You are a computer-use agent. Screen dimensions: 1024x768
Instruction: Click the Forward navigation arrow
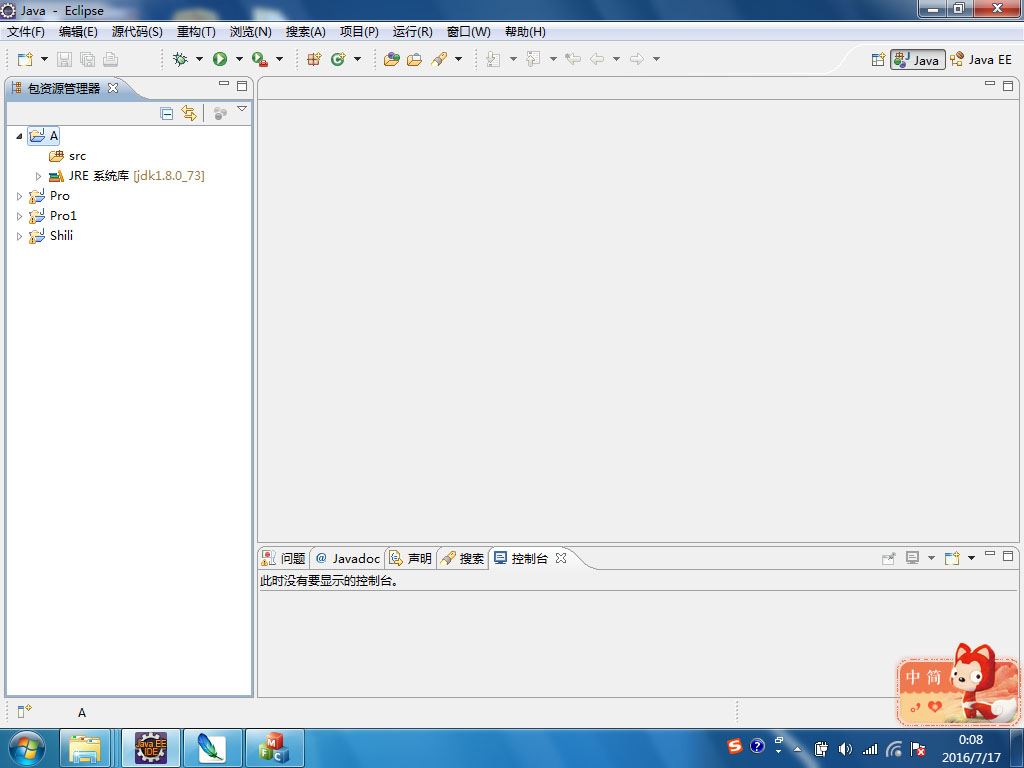[637, 59]
